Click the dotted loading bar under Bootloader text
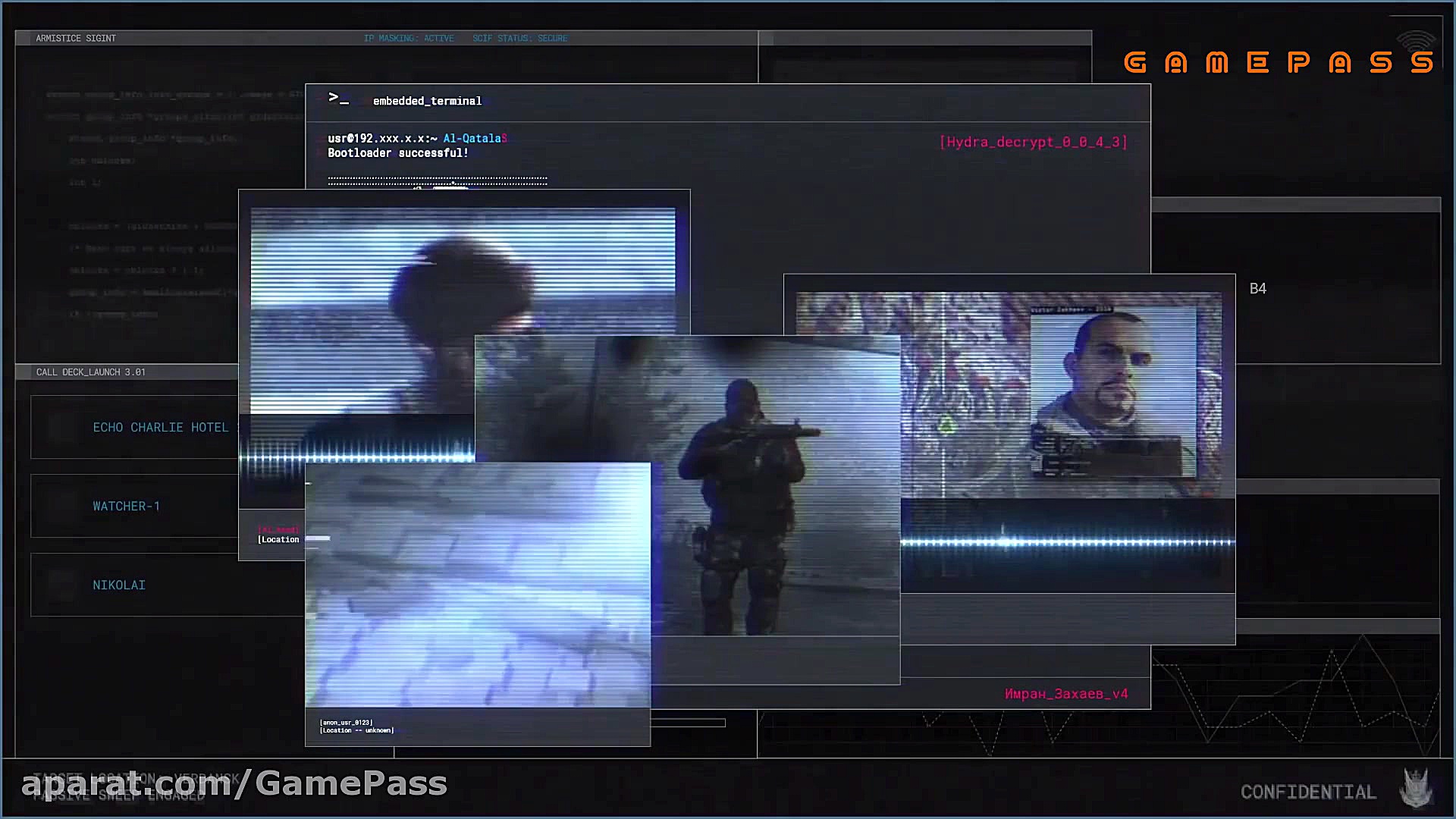The image size is (1456, 819). click(438, 180)
